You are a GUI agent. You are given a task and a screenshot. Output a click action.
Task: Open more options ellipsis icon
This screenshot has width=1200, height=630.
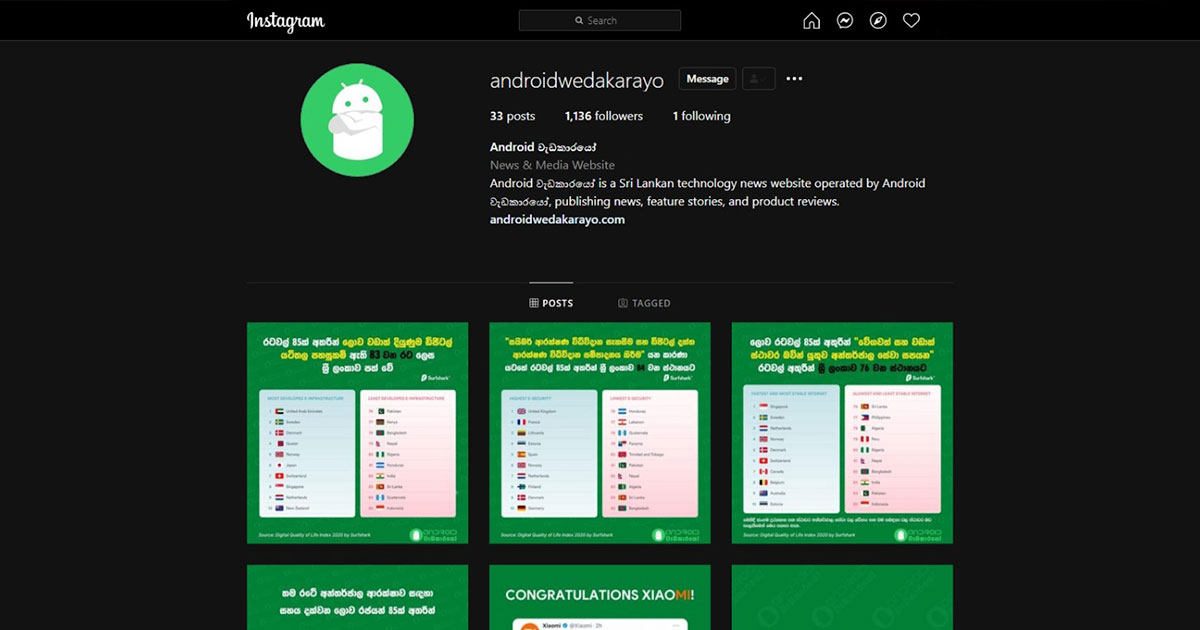point(794,78)
